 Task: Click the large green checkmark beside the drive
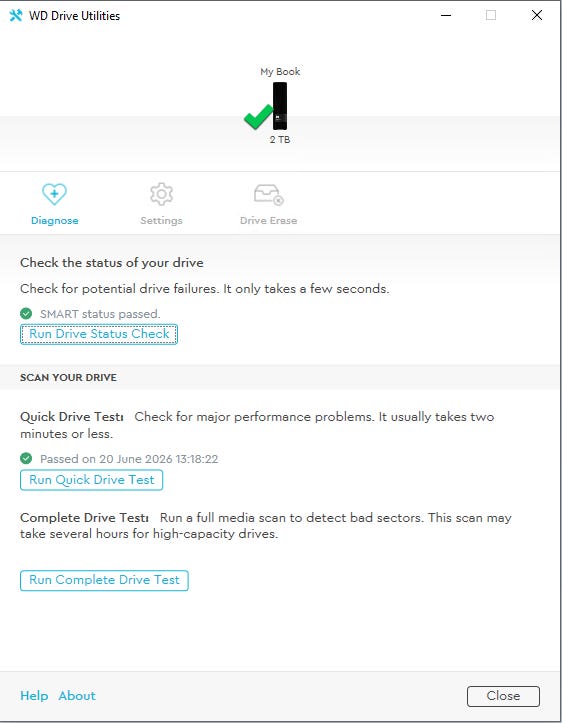(258, 116)
